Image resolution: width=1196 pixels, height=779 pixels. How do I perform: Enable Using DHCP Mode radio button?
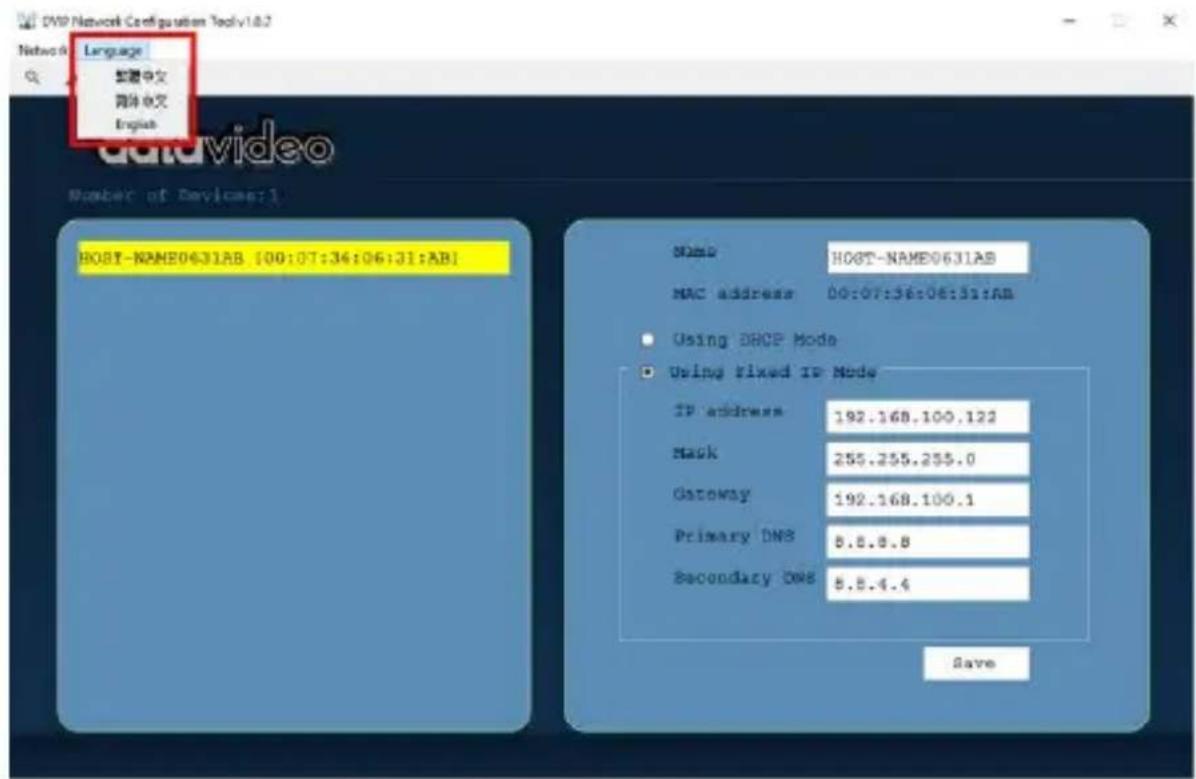point(648,339)
